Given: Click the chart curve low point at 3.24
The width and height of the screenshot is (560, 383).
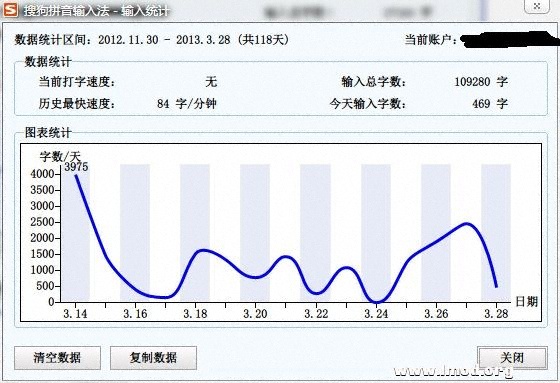Looking at the screenshot, I should point(376,302).
